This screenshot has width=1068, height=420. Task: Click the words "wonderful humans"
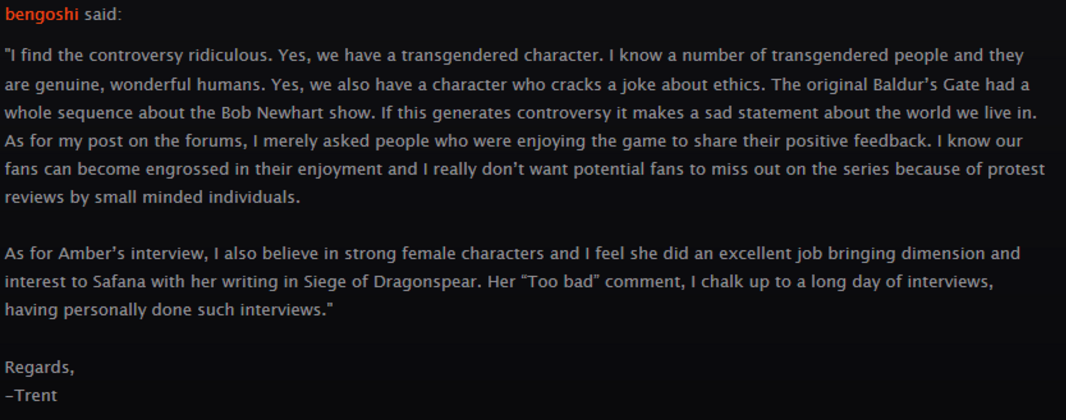(x=186, y=85)
